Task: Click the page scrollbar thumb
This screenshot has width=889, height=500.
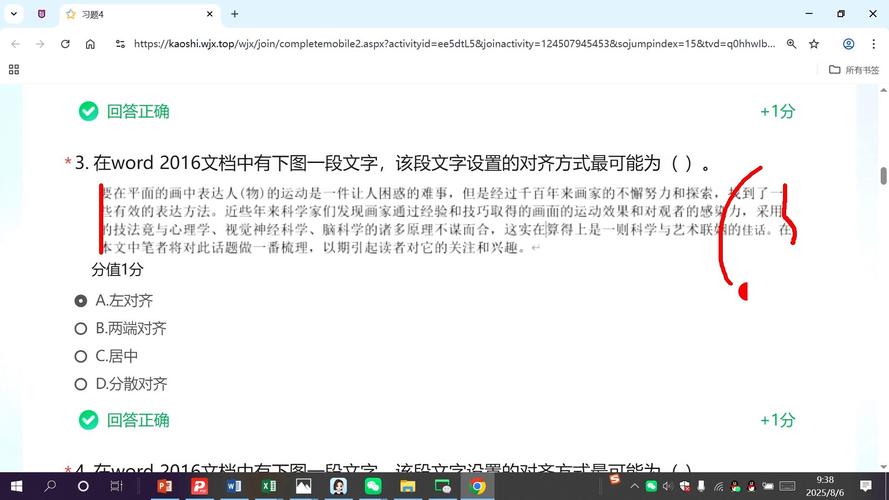Action: coord(883,176)
